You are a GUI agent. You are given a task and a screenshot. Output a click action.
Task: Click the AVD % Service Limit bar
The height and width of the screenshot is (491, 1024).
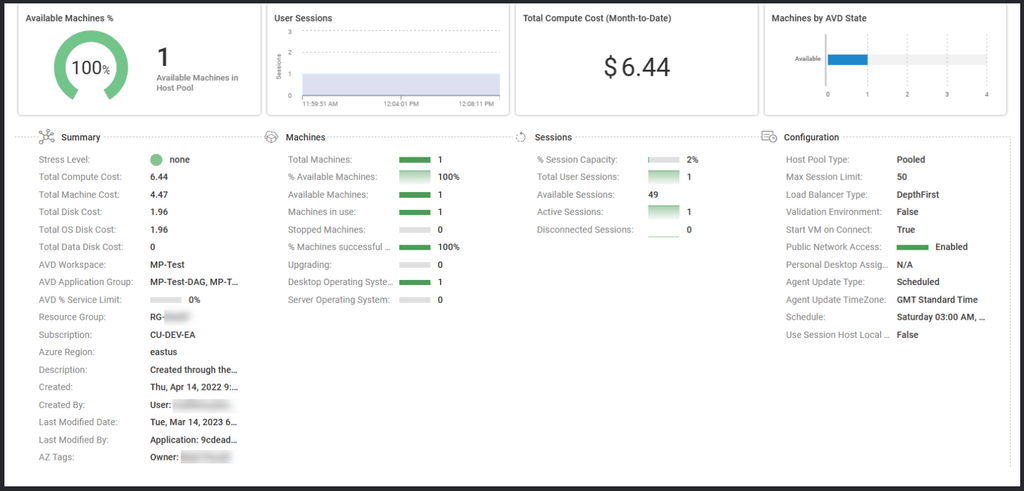[x=166, y=300]
